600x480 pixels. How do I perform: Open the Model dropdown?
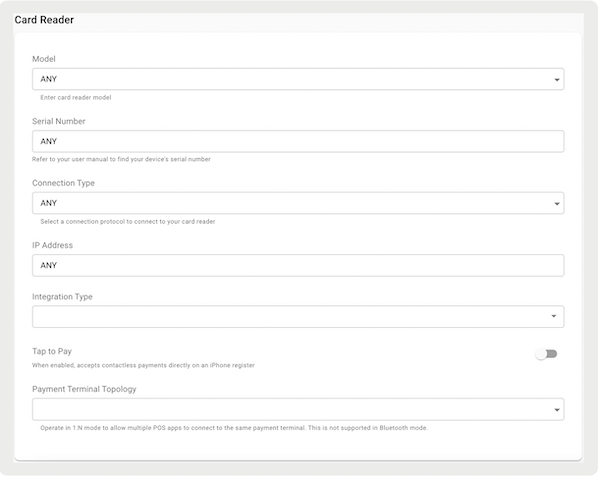point(298,79)
